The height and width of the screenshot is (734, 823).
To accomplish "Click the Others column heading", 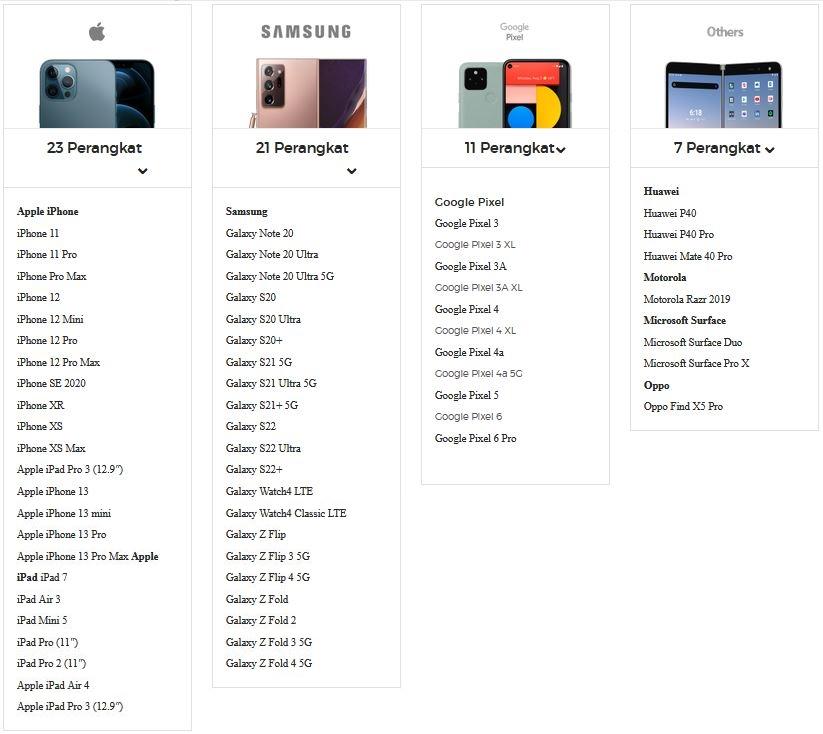I will 725,32.
